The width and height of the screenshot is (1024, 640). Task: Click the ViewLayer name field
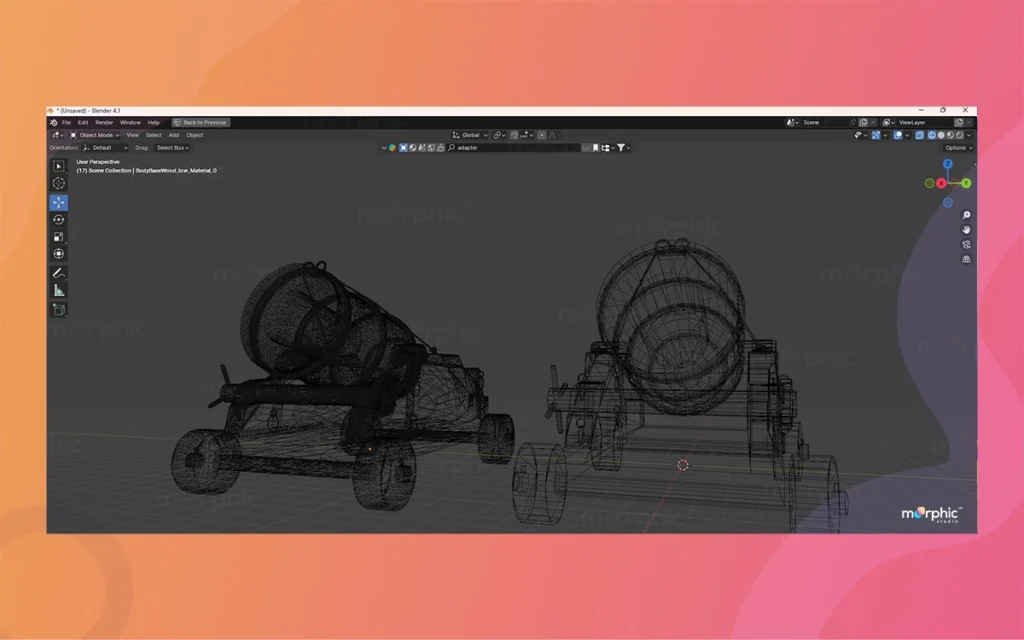924,122
